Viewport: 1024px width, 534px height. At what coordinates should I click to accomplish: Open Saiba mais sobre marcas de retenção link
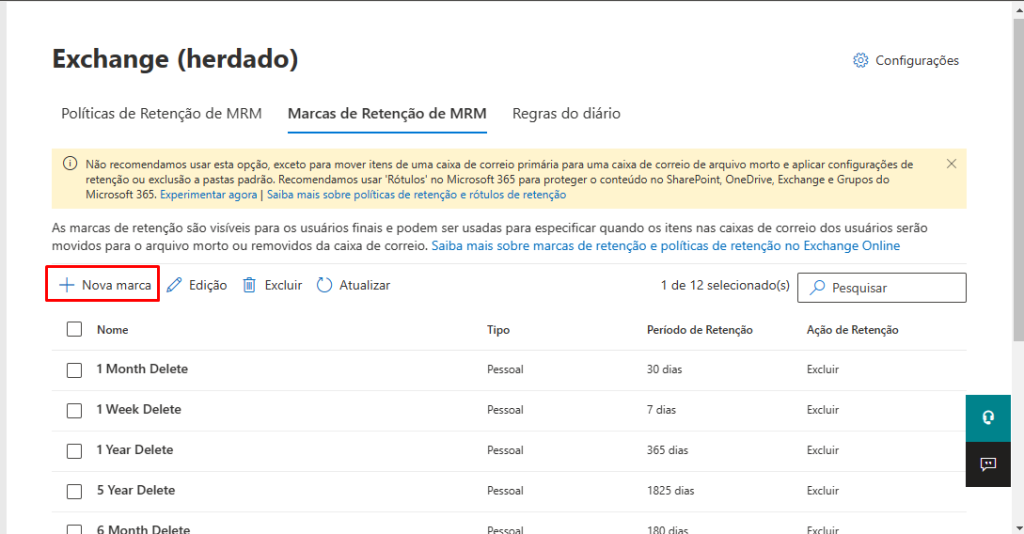point(665,246)
